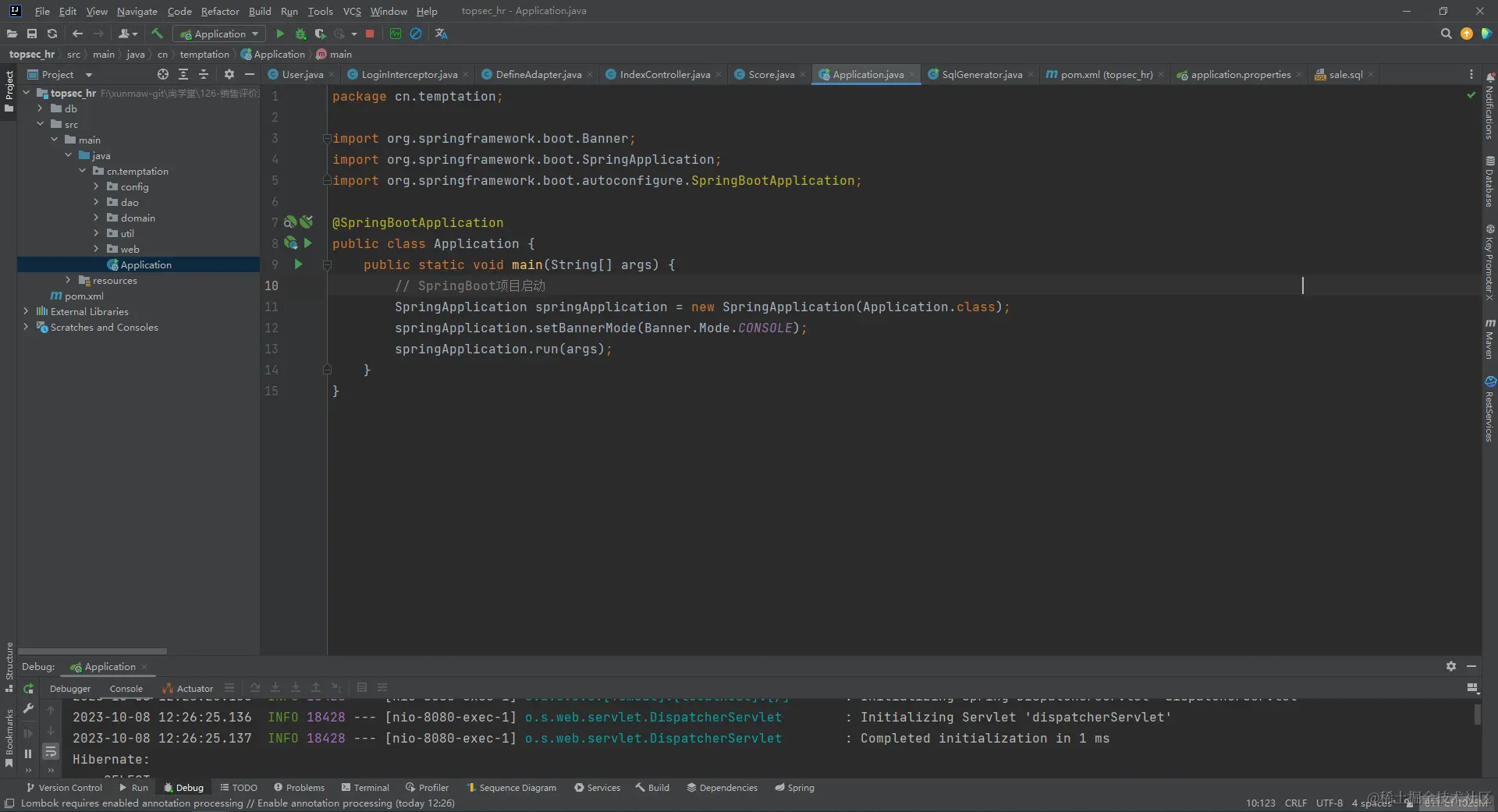Open Version Control tool window

click(x=64, y=787)
